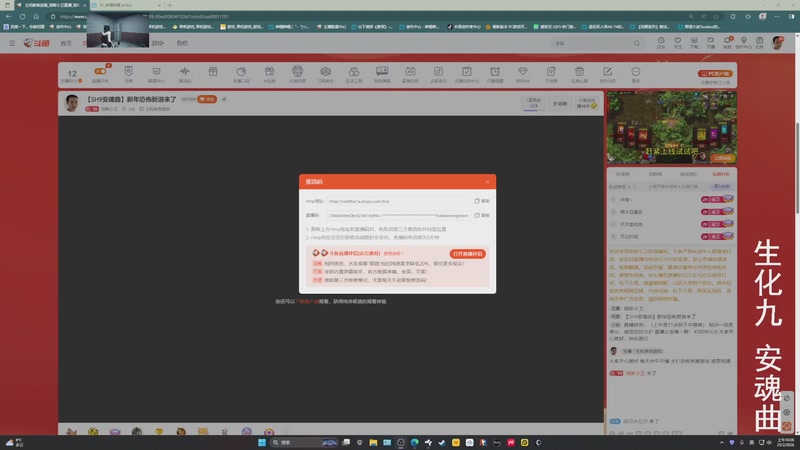Expand the system tray hidden icons chevron
This screenshot has height=450, width=800.
click(721, 442)
